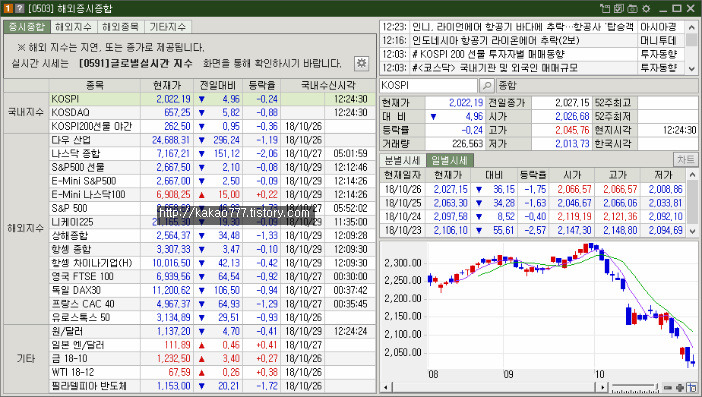Select the 일별시세 tab
Screen dimensions: 702x397
coord(449,160)
